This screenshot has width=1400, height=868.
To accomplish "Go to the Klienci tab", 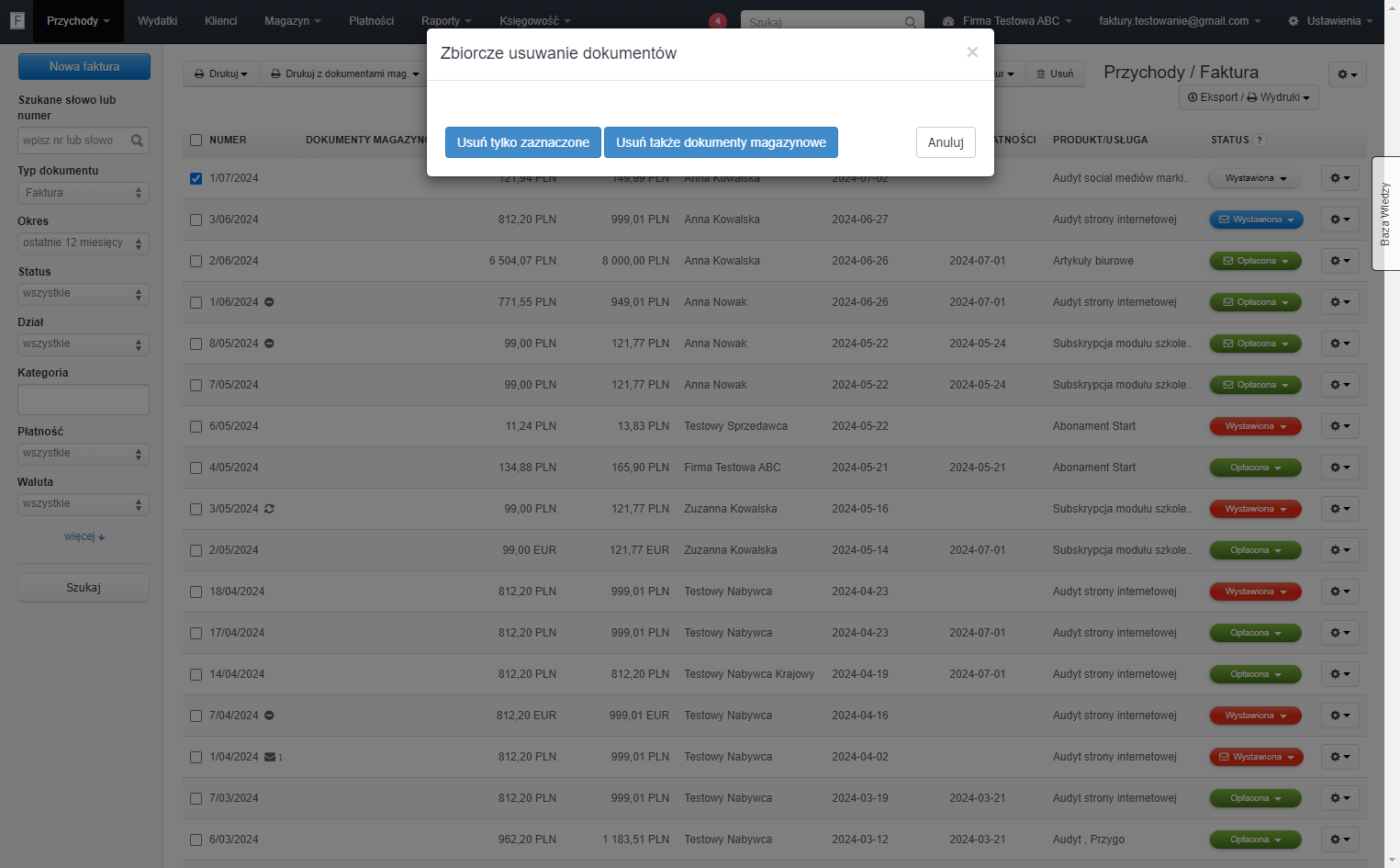I will click(x=221, y=21).
